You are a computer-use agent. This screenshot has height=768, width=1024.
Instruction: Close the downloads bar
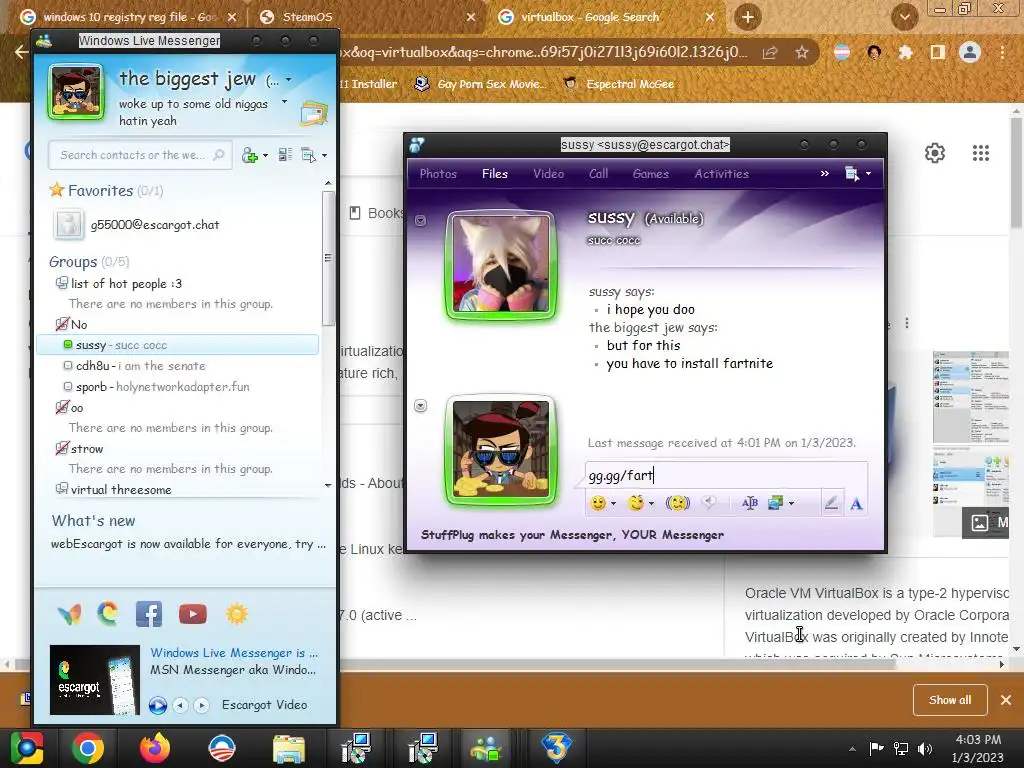coord(1006,700)
